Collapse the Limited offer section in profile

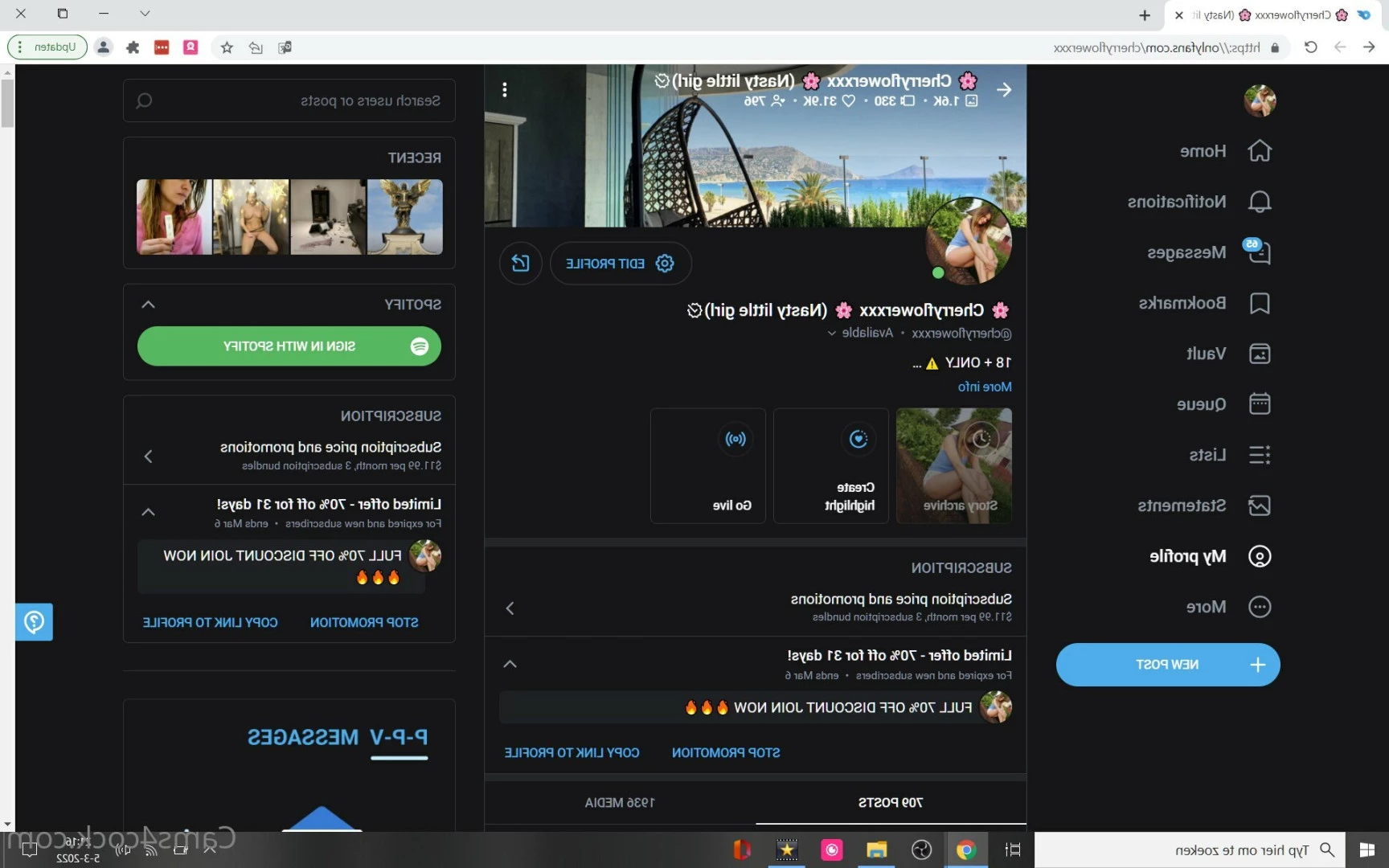[x=510, y=664]
